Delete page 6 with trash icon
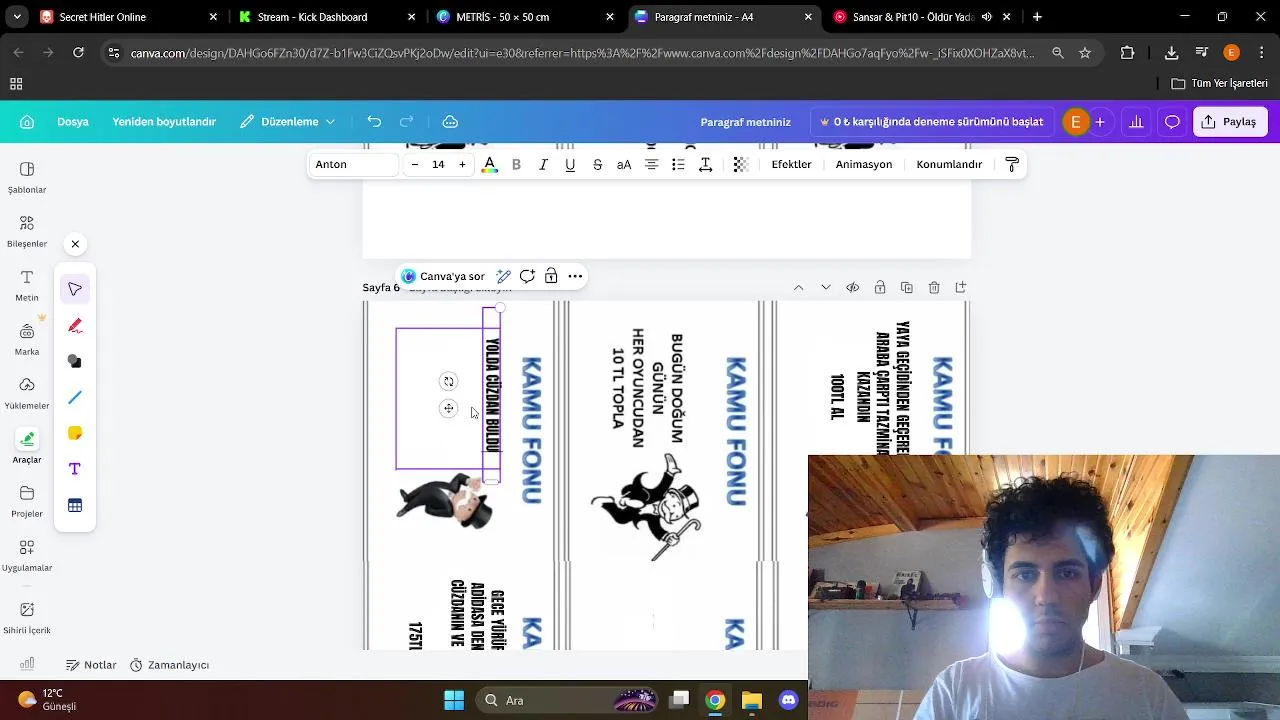The width and height of the screenshot is (1280, 720). [933, 287]
